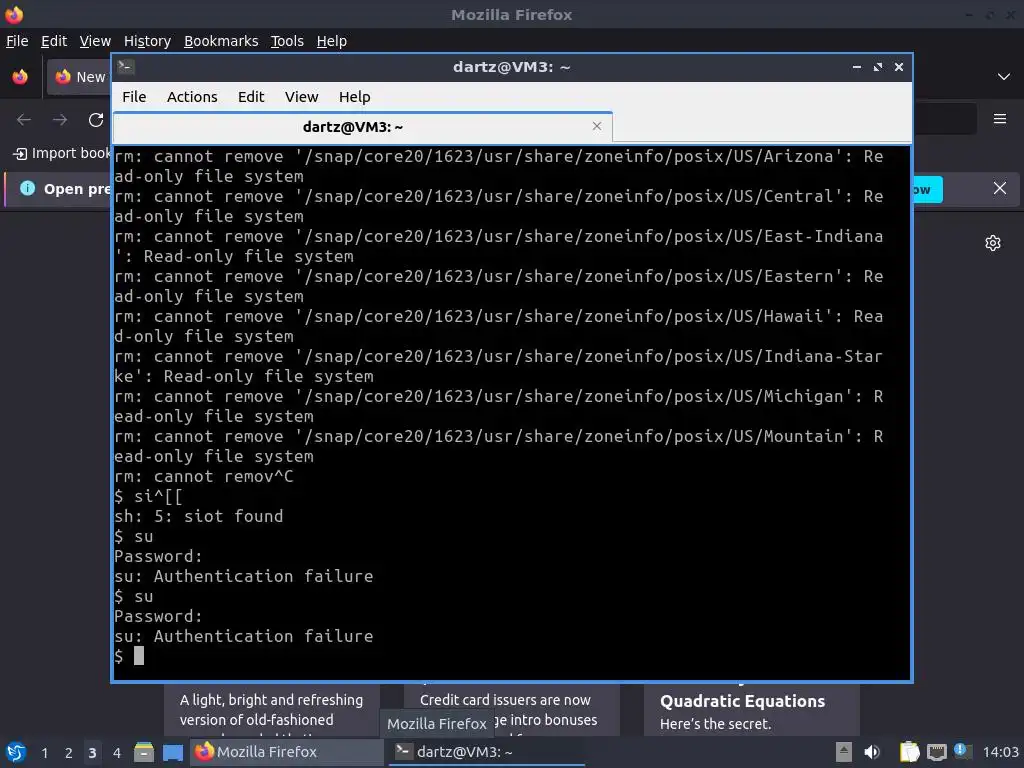Expand Firefox list all tabs chevron
Viewport: 1024px width, 768px height.
tap(1004, 77)
